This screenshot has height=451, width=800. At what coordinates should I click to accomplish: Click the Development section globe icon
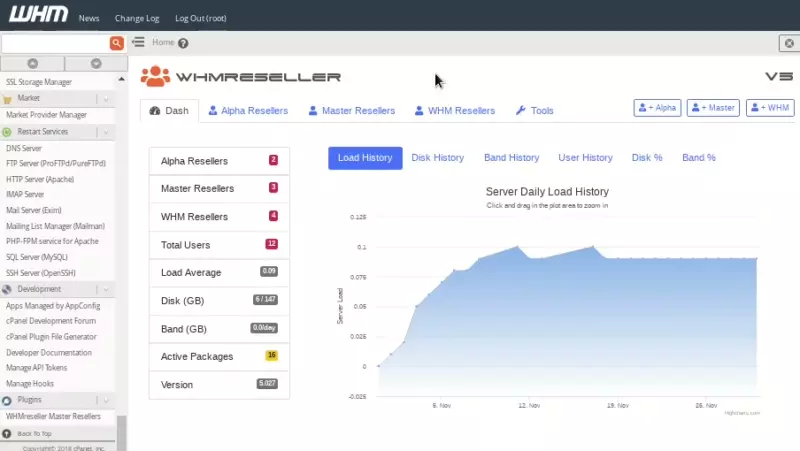point(7,289)
